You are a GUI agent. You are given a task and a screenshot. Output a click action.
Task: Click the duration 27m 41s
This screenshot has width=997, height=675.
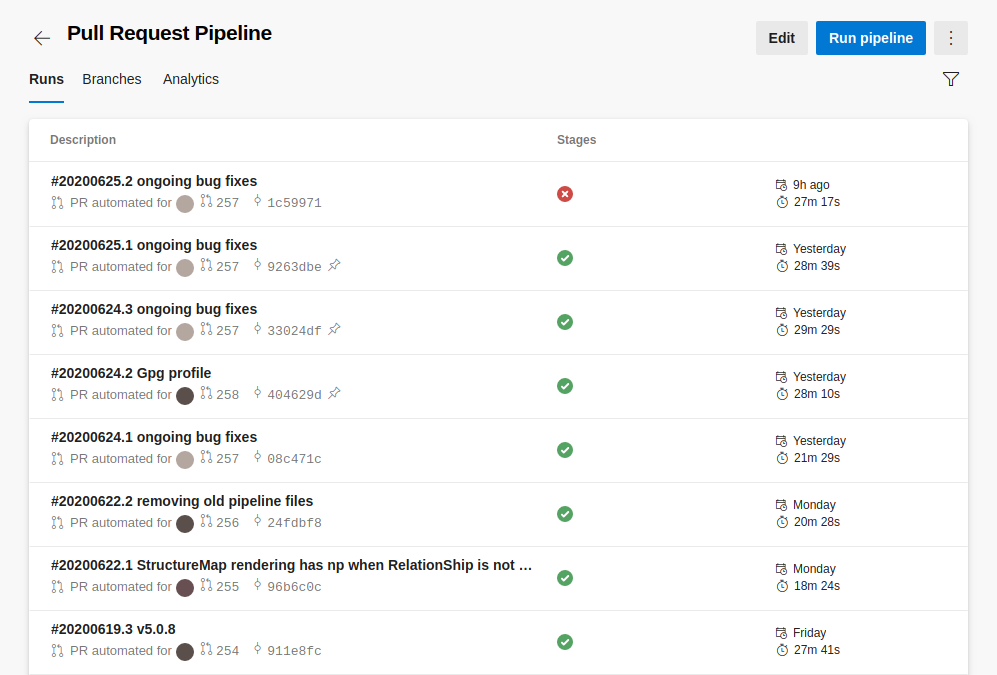pyautogui.click(x=817, y=650)
